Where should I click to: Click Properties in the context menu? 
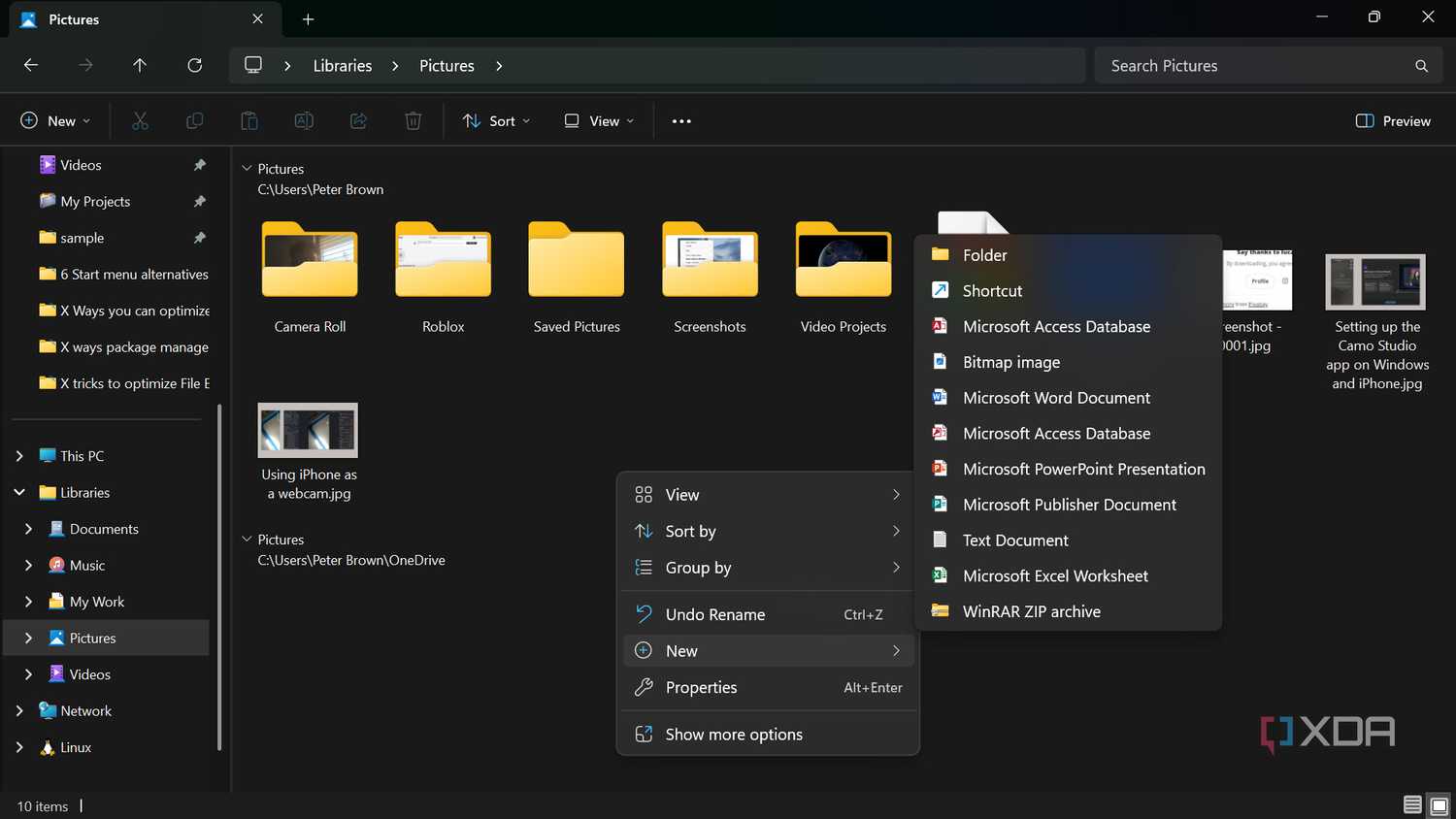click(768, 688)
